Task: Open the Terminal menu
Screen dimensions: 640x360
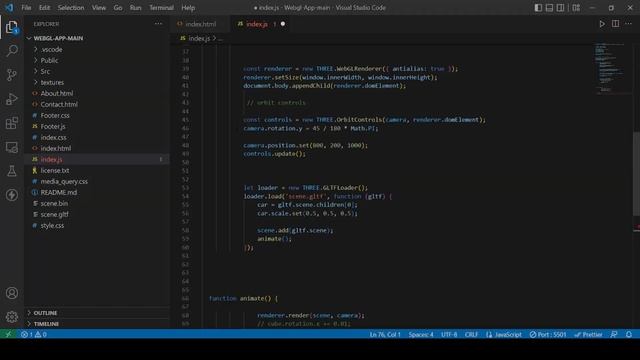Action: (161, 8)
